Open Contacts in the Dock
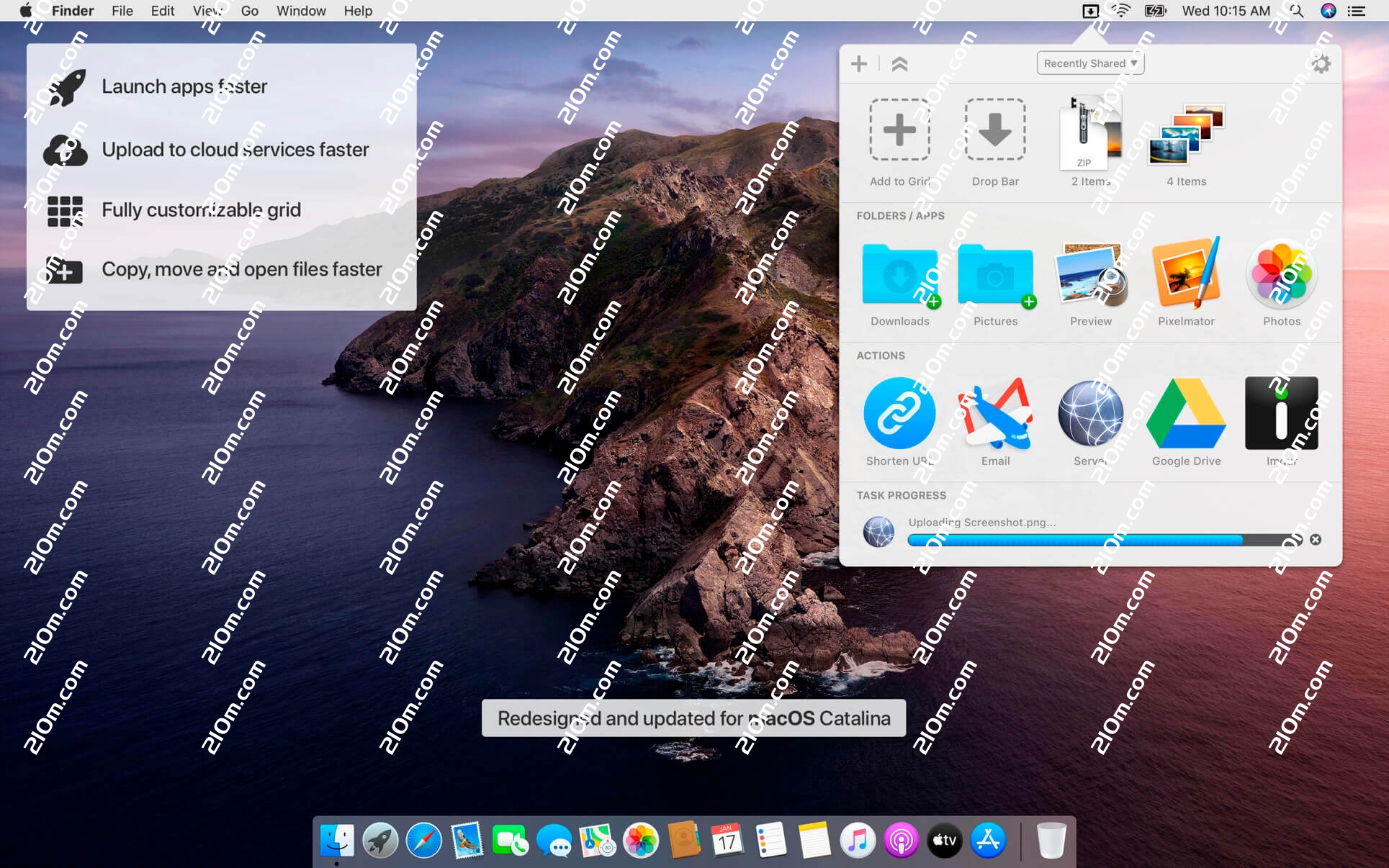The image size is (1389, 868). 684,840
